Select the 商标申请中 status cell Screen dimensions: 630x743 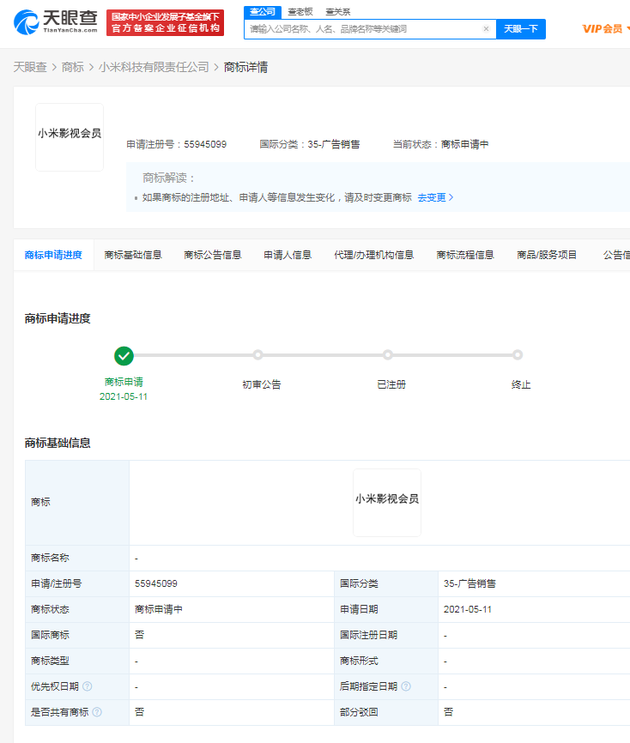pyautogui.click(x=159, y=609)
